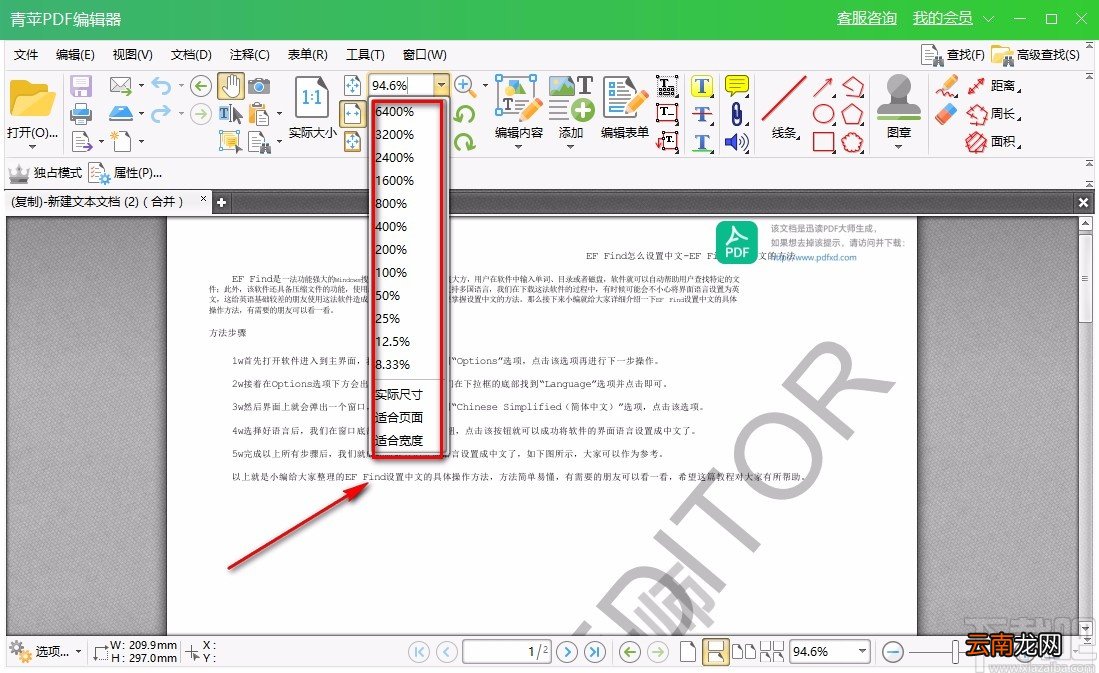Open the 编辑表单 edit form tool

[x=624, y=107]
